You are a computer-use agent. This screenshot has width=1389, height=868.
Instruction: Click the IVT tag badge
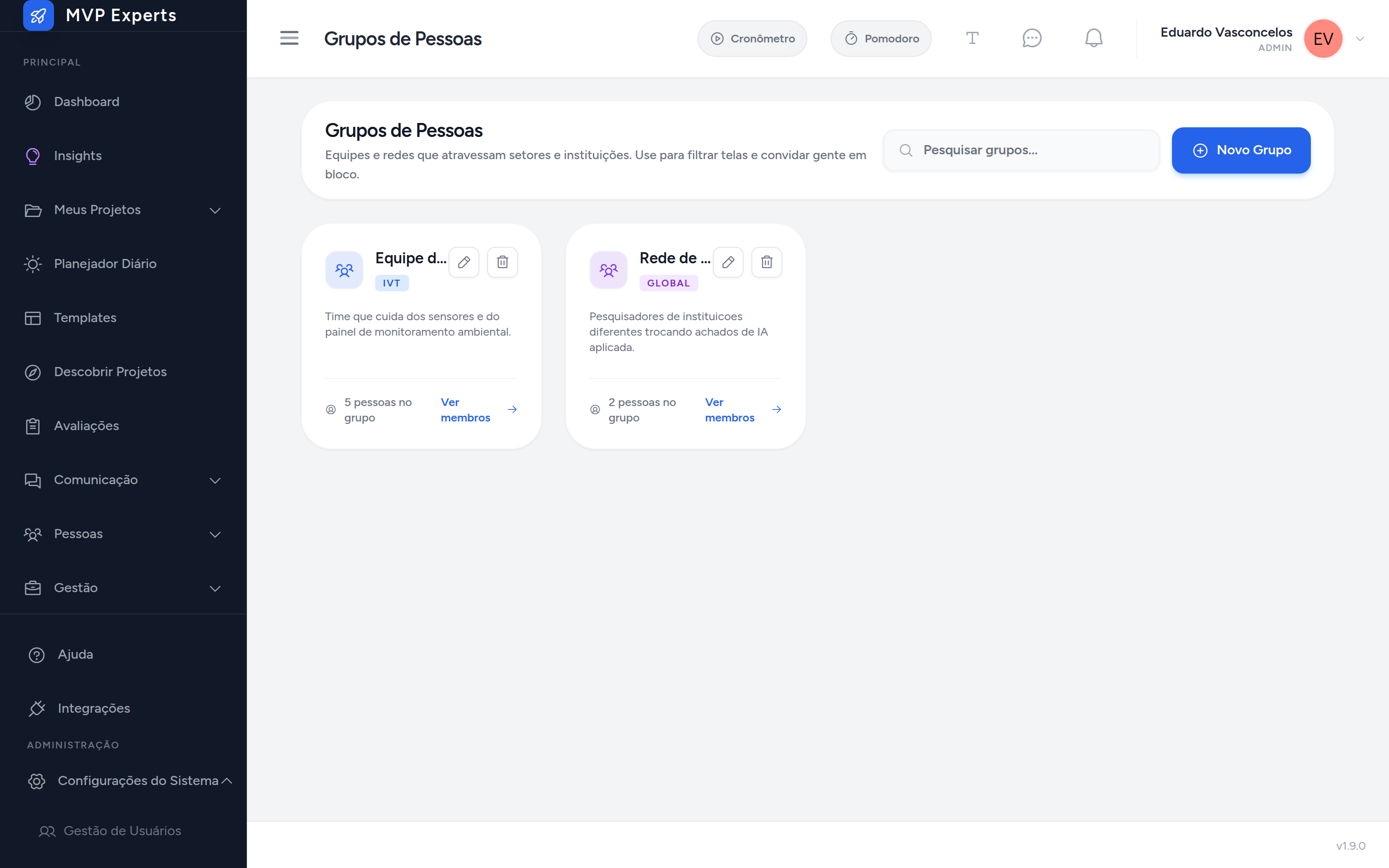(x=392, y=283)
